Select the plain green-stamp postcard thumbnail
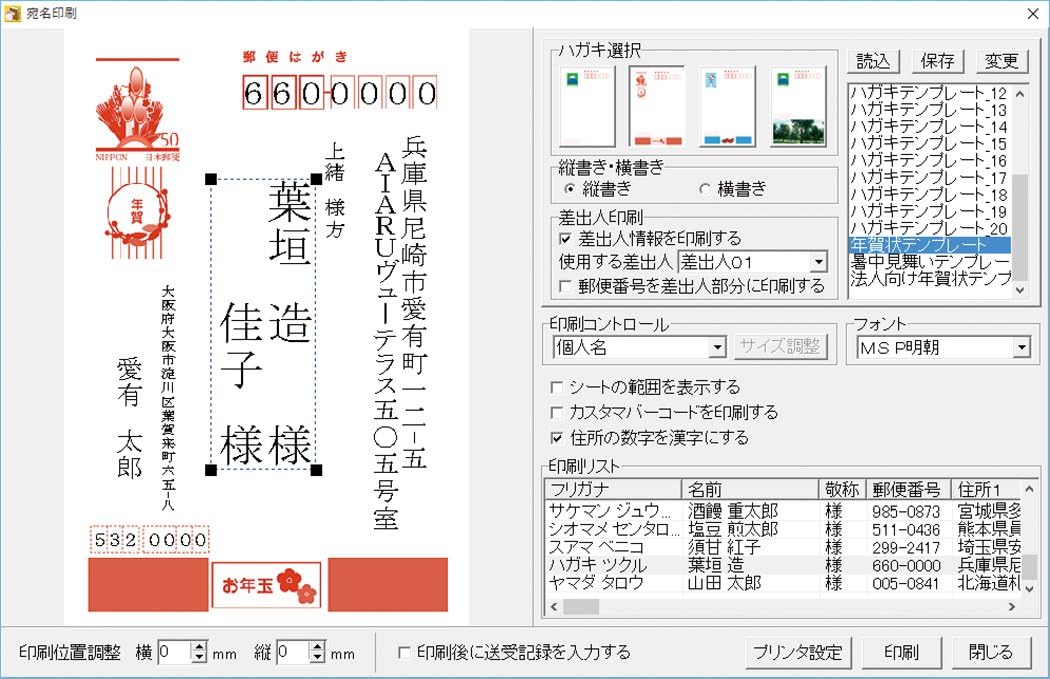The image size is (1050, 679). 587,107
